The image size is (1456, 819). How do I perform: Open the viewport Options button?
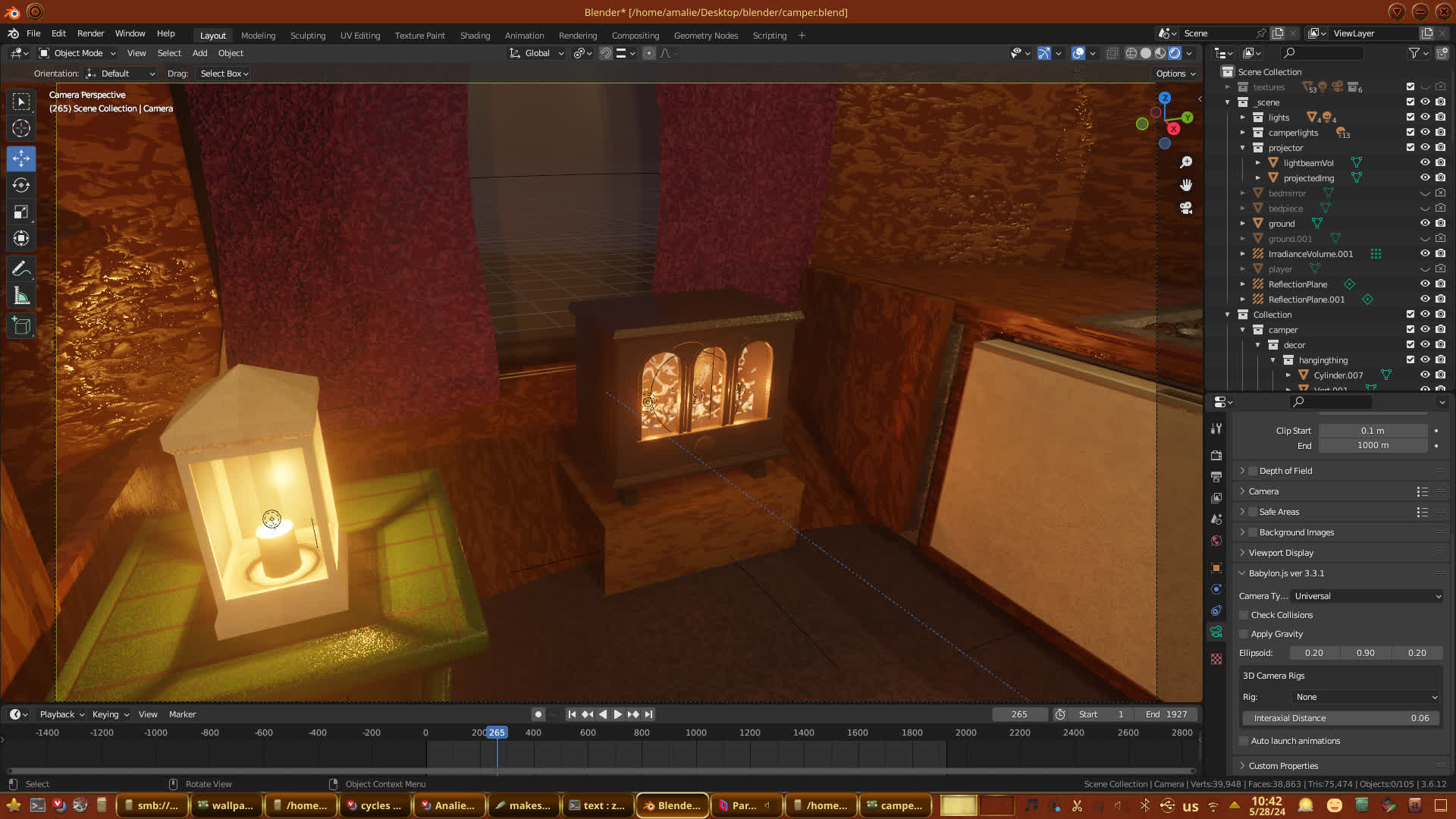[x=1175, y=74]
